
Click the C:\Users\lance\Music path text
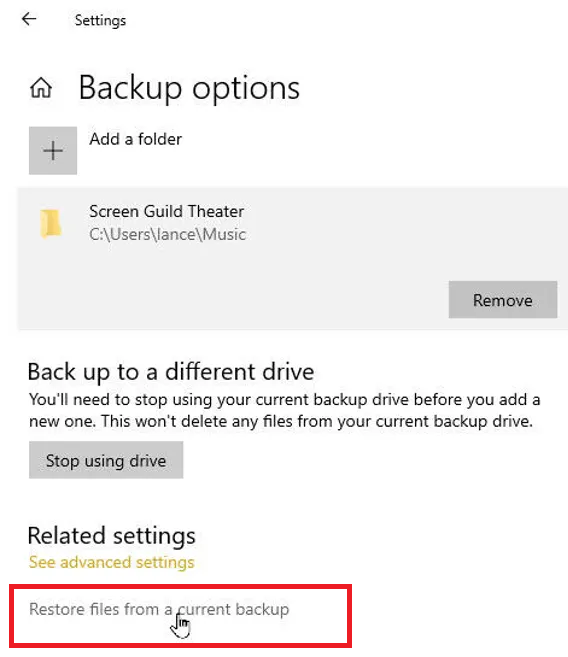(x=168, y=234)
